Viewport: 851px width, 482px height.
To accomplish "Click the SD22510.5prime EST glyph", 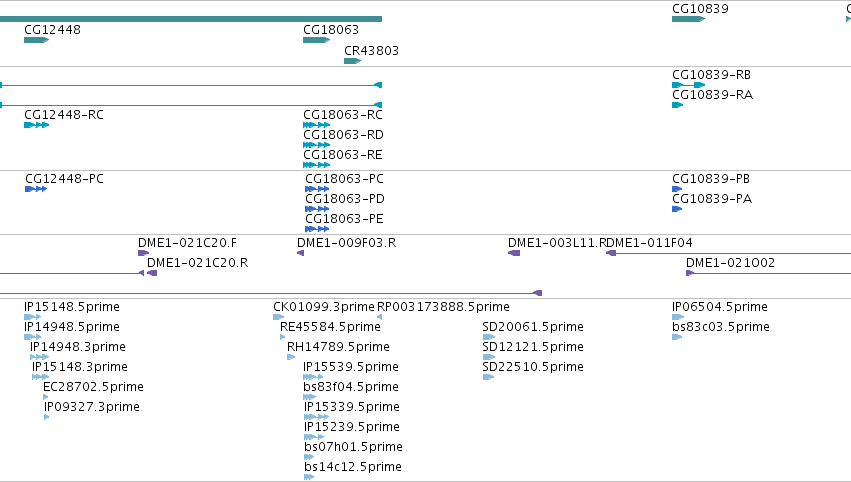I will coord(488,377).
